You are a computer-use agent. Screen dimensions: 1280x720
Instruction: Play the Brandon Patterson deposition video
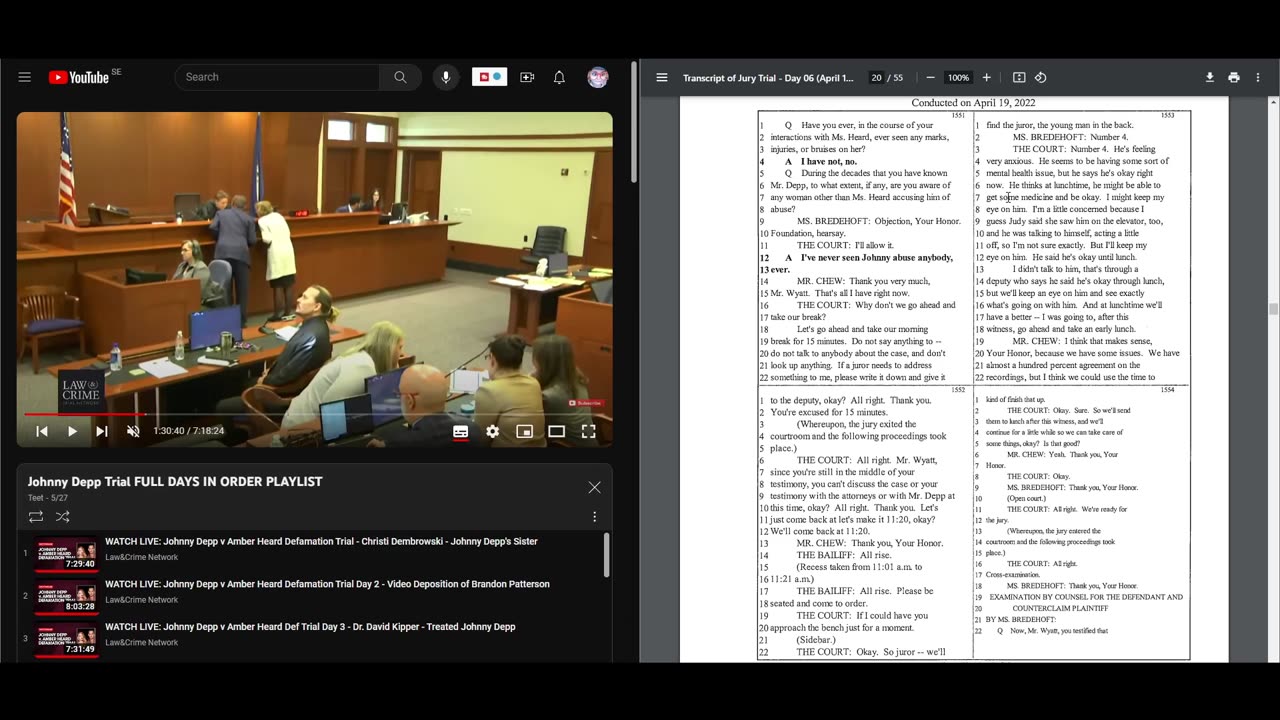[x=327, y=584]
